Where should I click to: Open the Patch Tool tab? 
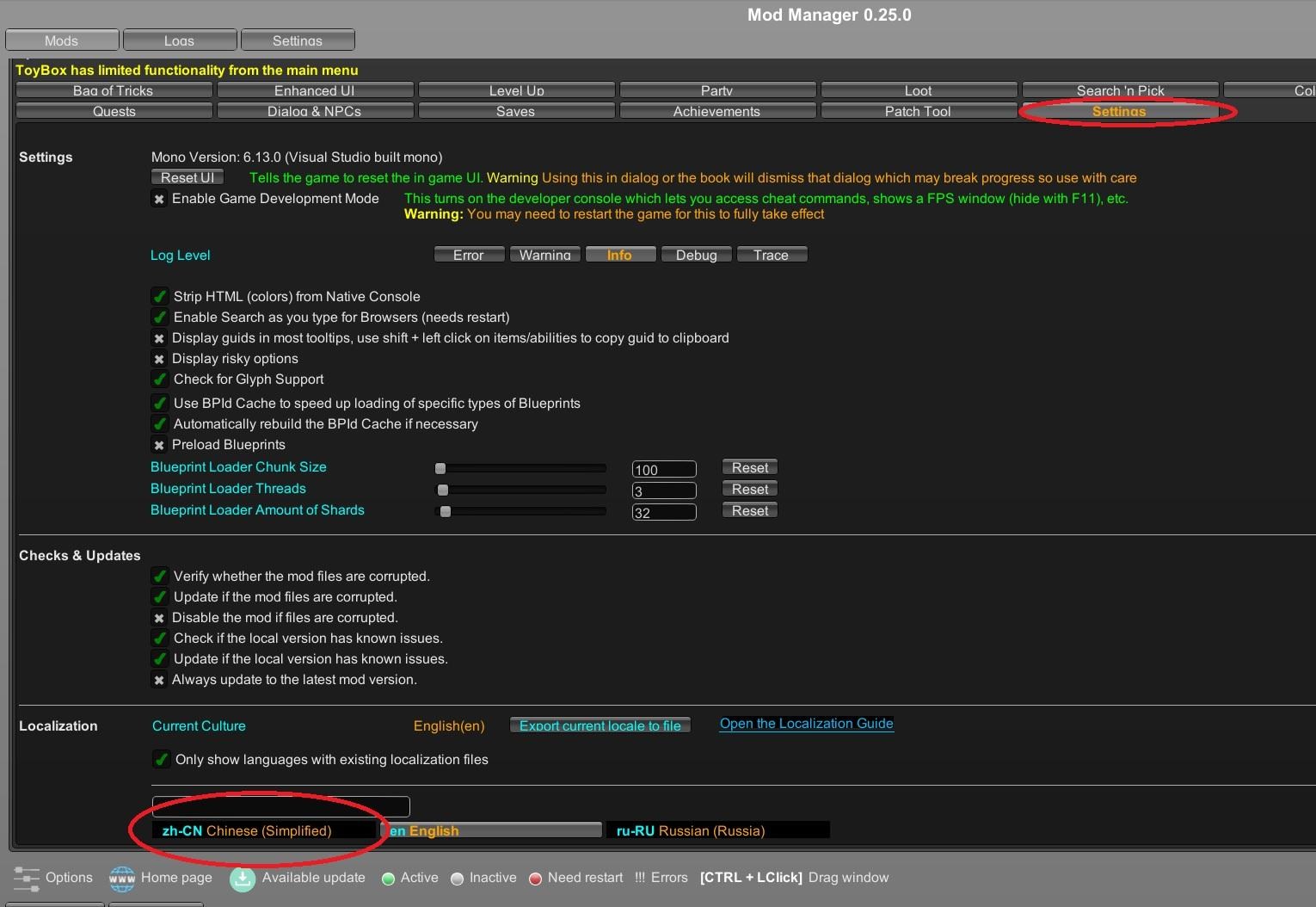[918, 111]
